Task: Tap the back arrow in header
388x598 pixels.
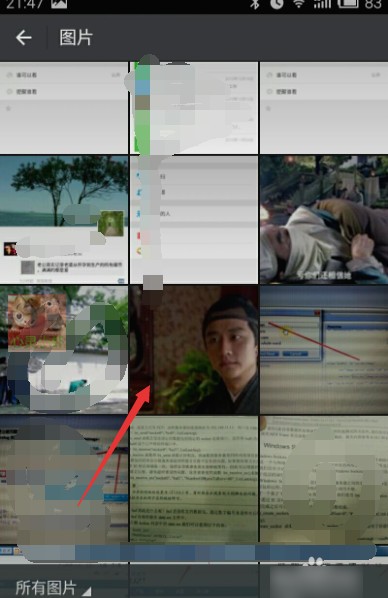Action: (x=24, y=38)
